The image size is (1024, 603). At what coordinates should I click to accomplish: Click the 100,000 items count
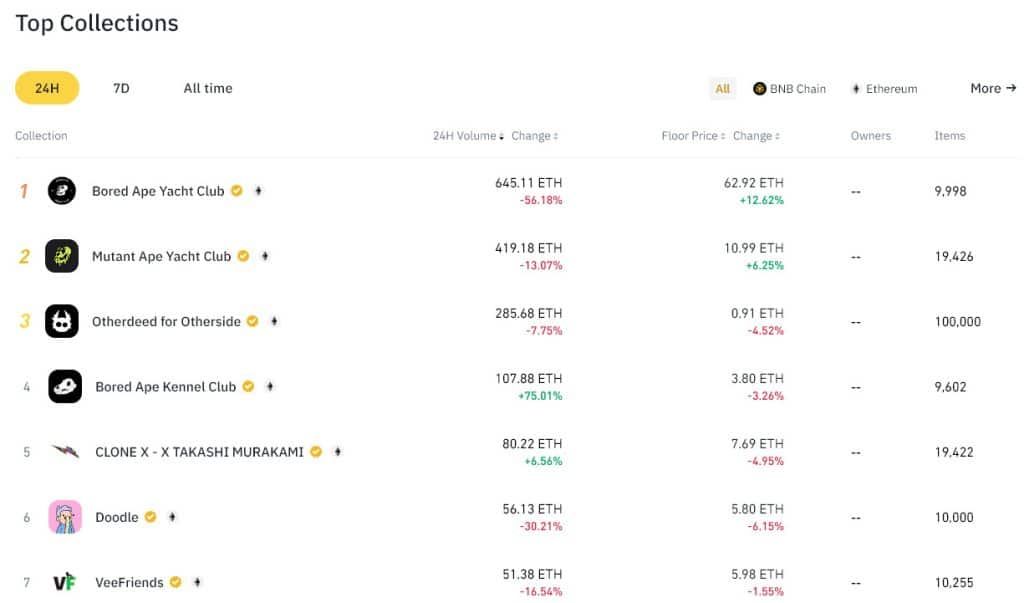click(x=957, y=321)
